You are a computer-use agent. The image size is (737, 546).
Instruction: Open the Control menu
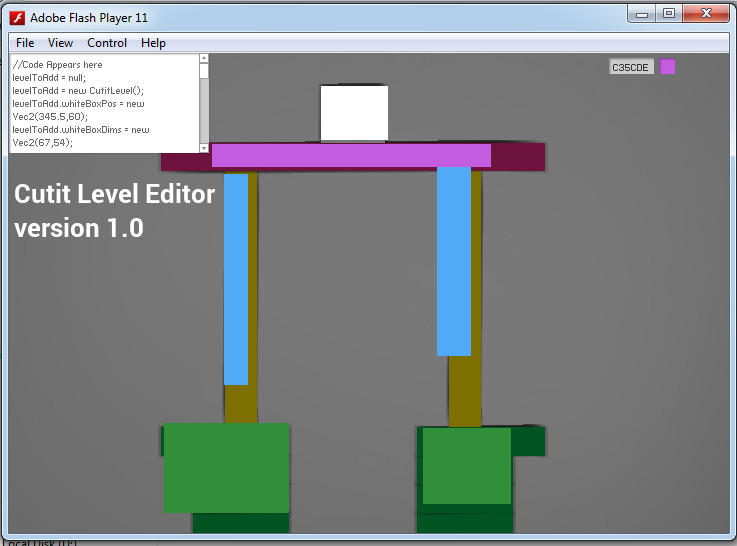(107, 43)
